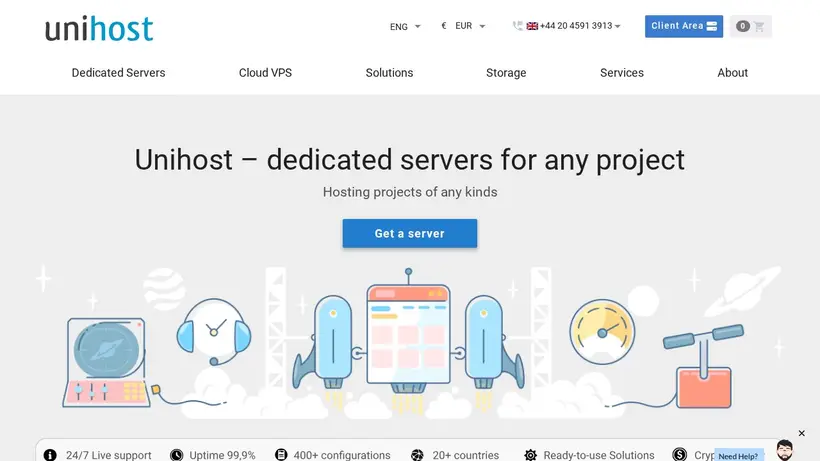Open Dedicated Servers menu
This screenshot has height=461, width=820.
(118, 73)
